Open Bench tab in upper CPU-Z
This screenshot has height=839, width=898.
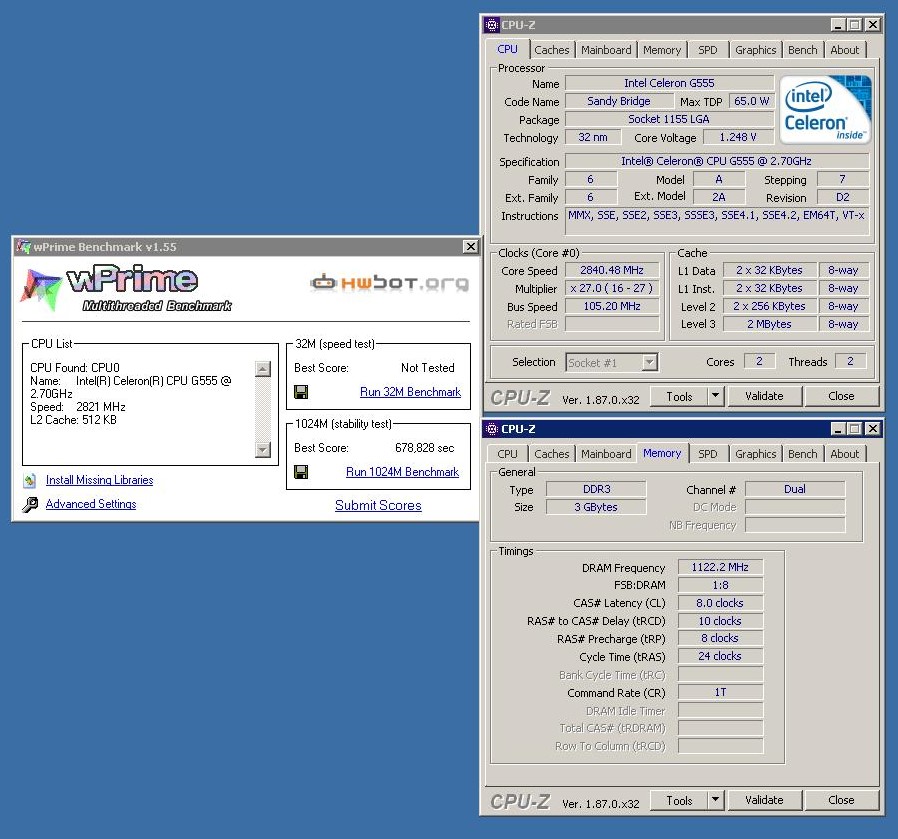tap(802, 50)
